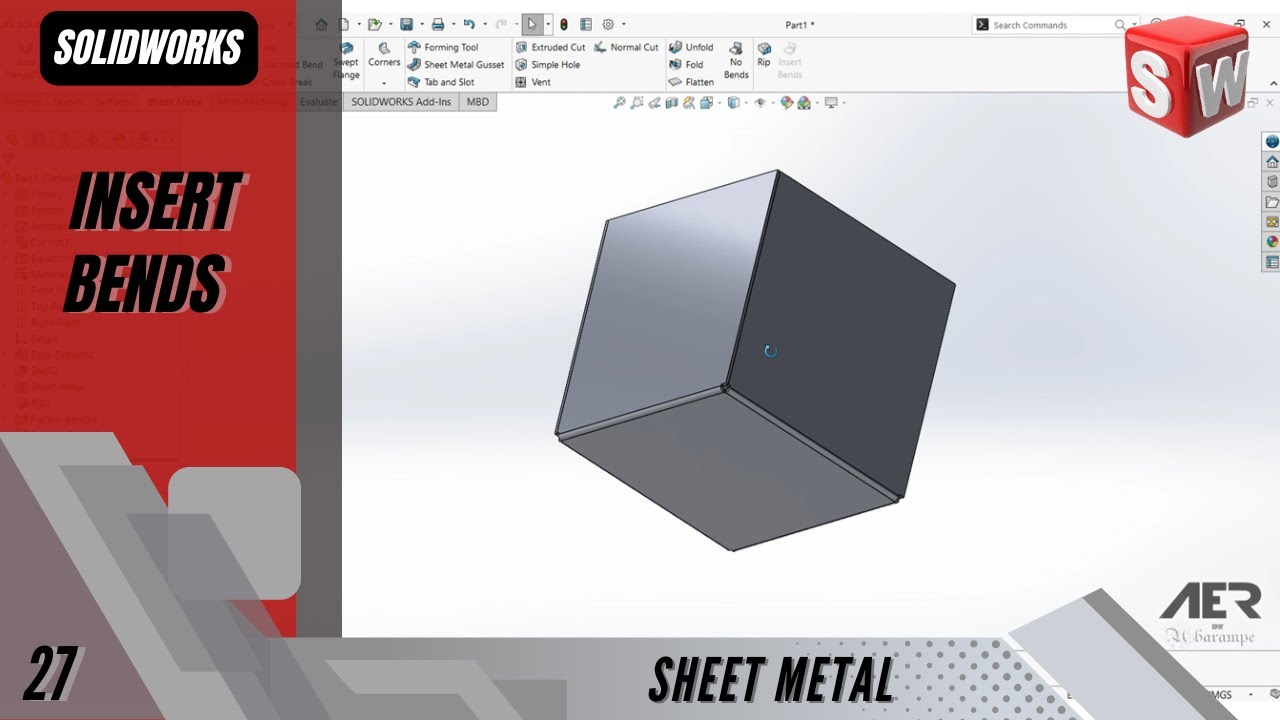The width and height of the screenshot is (1280, 720).
Task: Choose the Extruded Cut command
Action: tap(550, 47)
